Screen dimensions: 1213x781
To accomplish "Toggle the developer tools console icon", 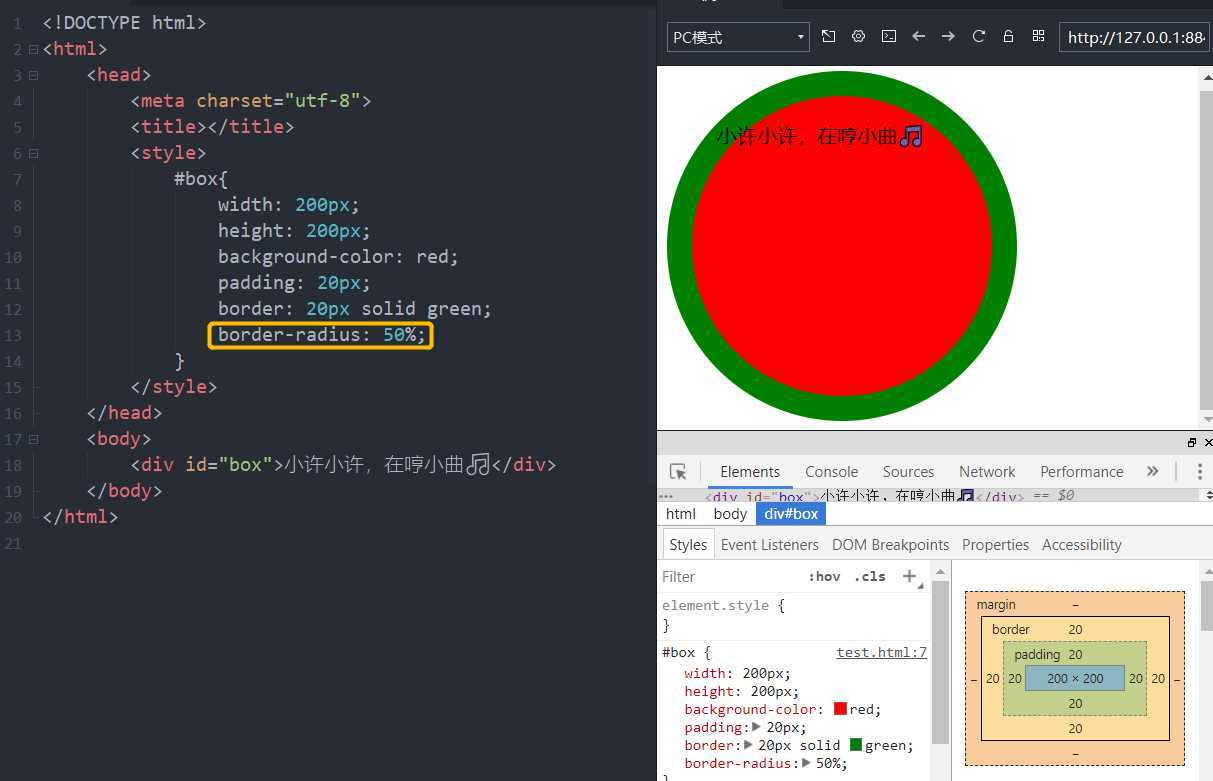I will tap(888, 37).
